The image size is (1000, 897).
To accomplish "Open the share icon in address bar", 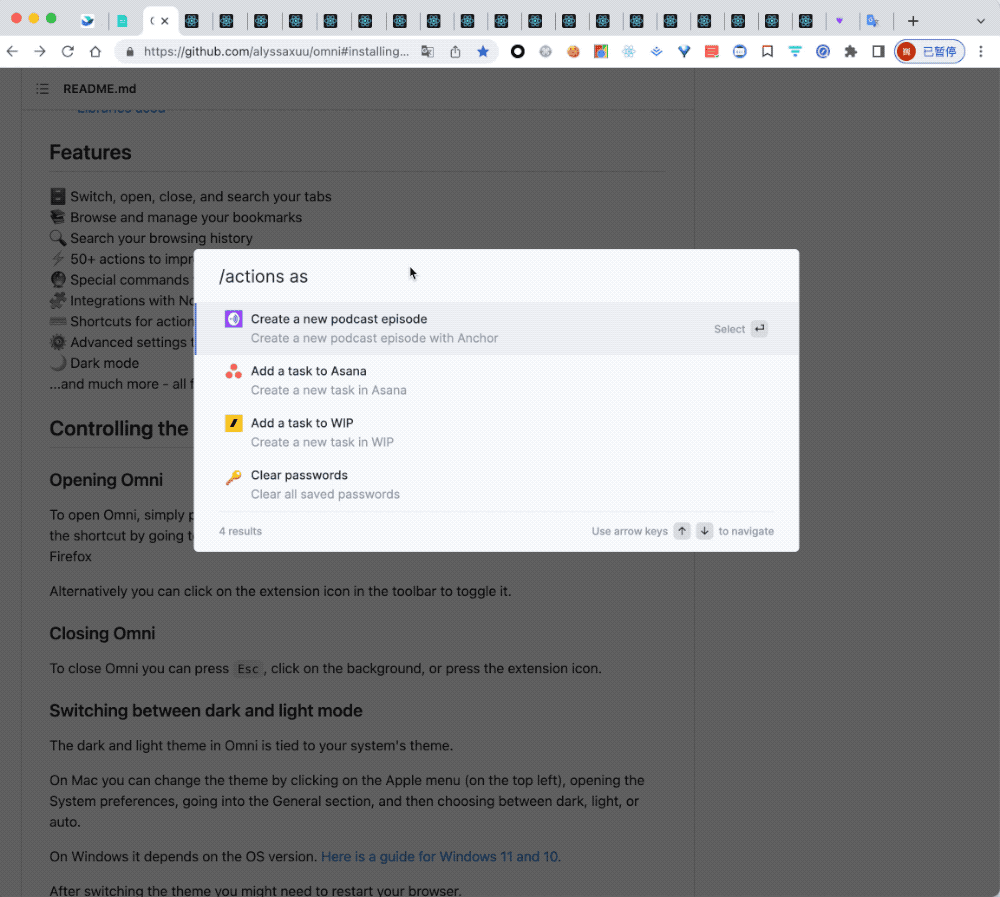I will click(x=455, y=51).
